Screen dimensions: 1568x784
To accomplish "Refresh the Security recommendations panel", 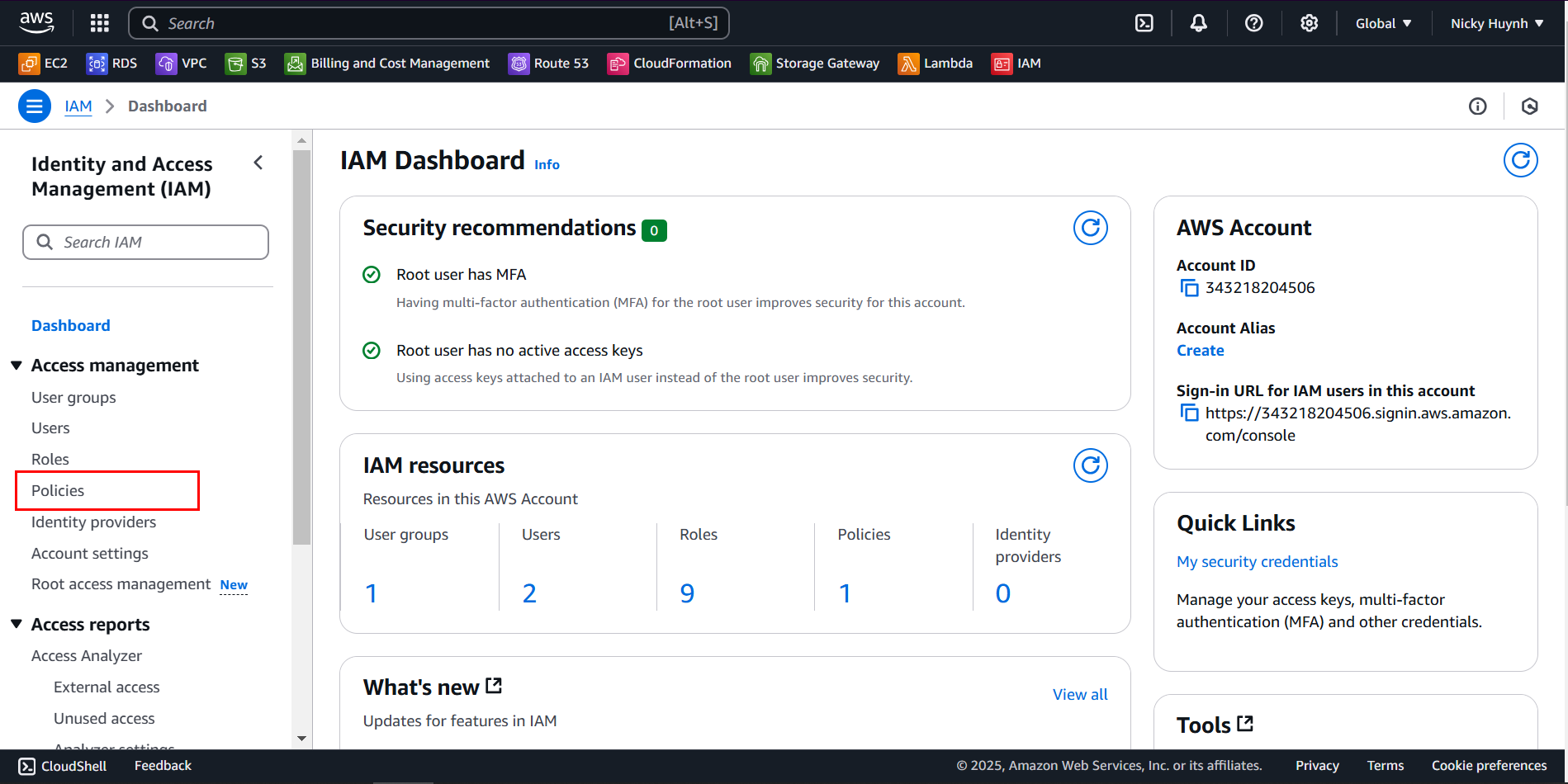I will tap(1091, 228).
